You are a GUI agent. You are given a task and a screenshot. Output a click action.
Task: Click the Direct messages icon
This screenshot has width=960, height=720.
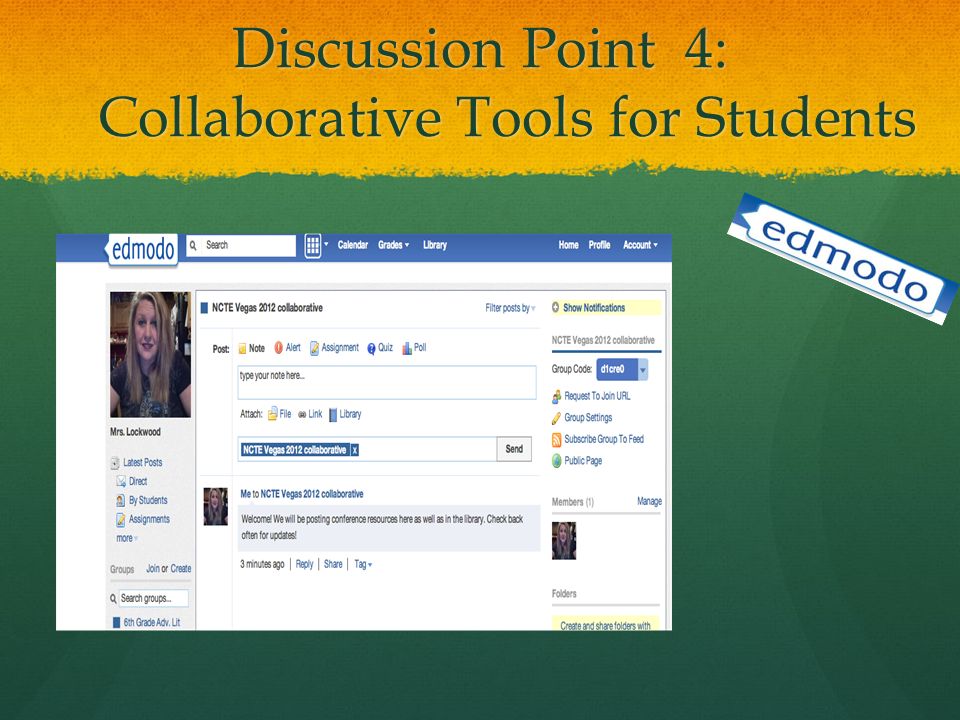[x=121, y=482]
